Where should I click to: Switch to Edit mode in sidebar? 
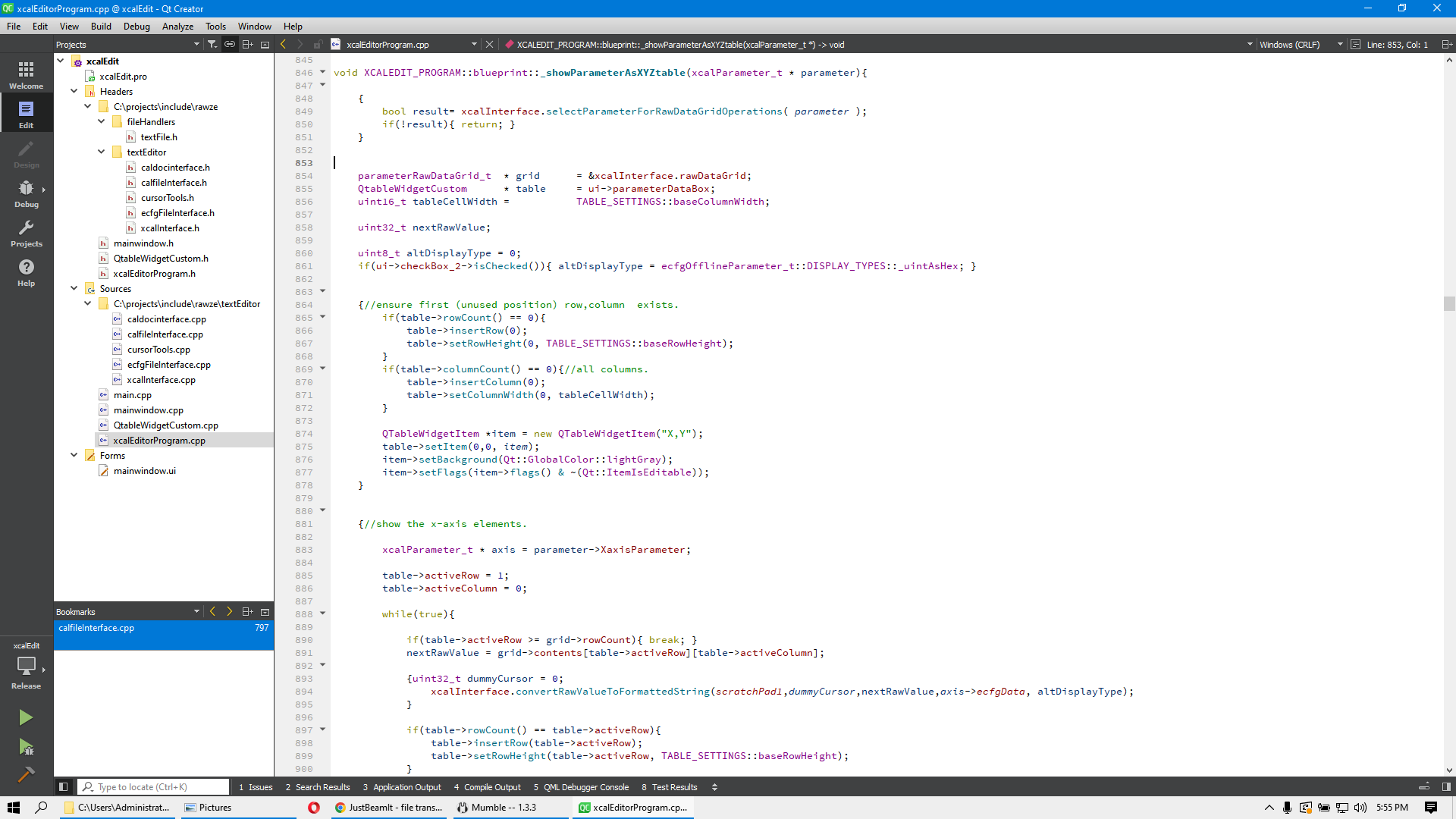[26, 115]
